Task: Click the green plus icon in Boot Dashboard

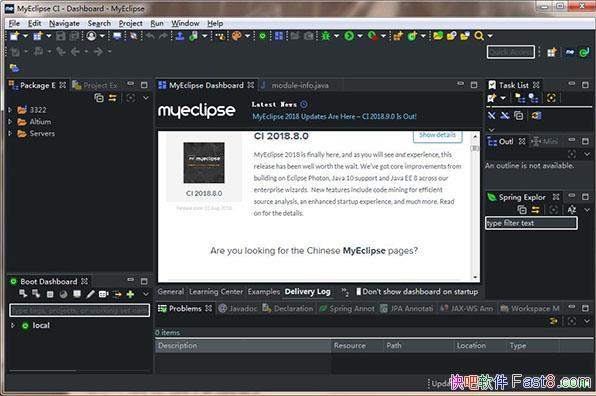Action: point(130,294)
